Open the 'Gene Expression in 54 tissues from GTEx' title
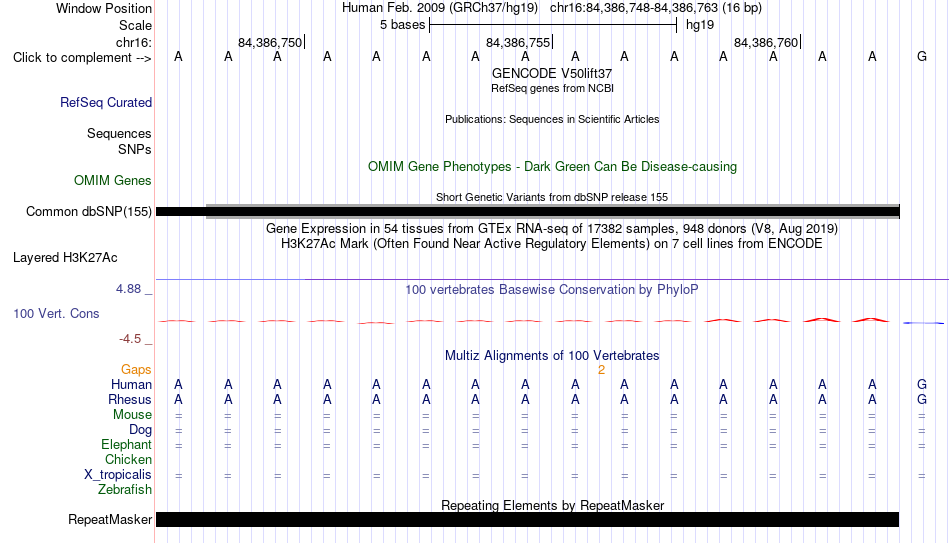Screen dimensions: 950x543 click(552, 228)
